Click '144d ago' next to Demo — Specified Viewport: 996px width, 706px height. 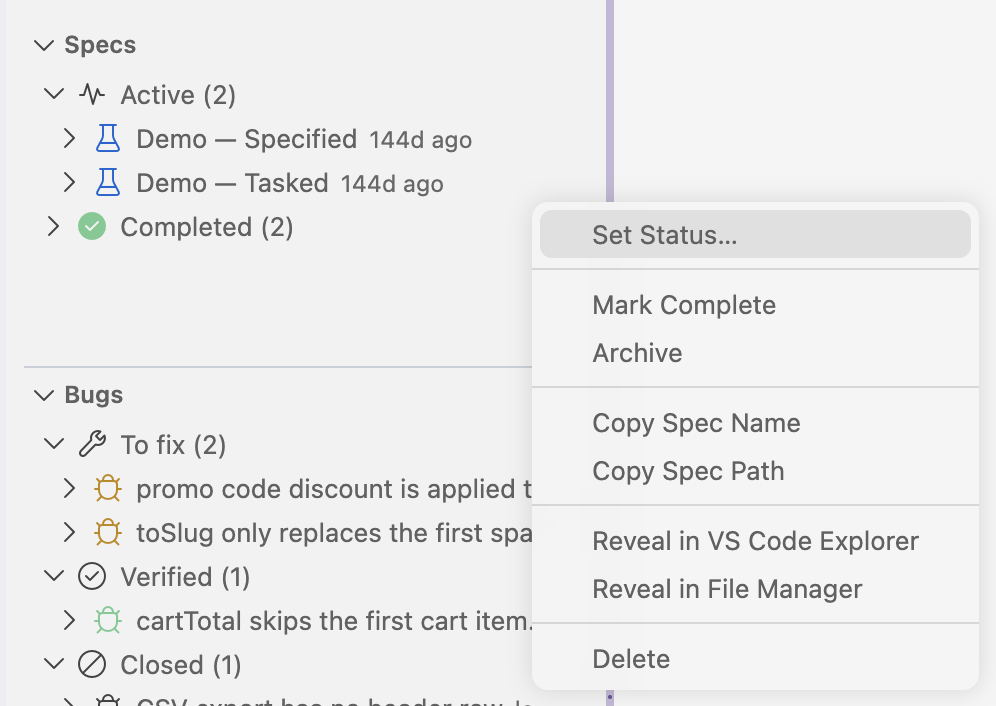pos(421,140)
